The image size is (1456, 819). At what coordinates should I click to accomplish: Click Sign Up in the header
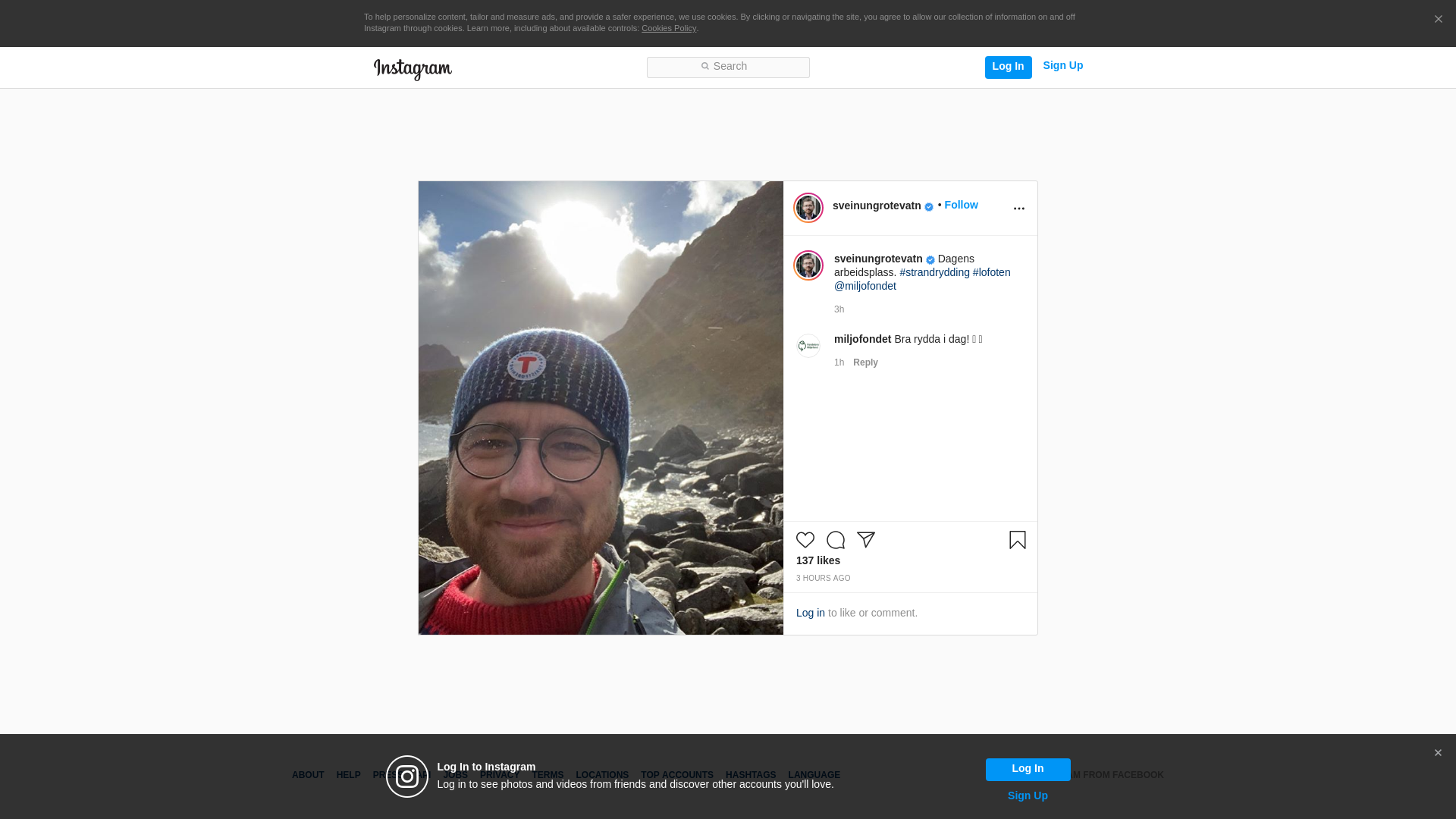pyautogui.click(x=1062, y=66)
